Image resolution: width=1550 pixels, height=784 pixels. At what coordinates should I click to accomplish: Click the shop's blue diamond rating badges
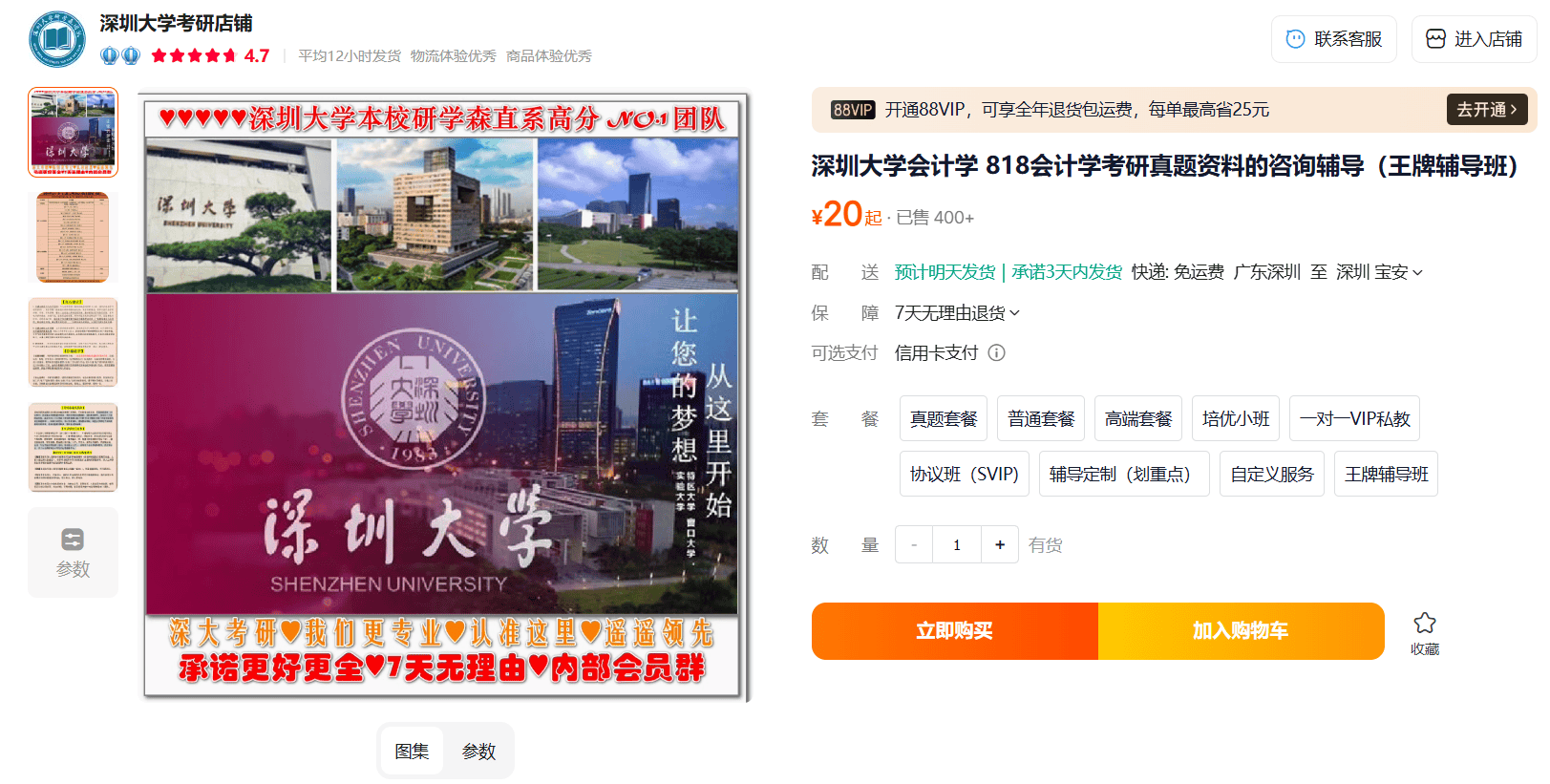pos(120,55)
